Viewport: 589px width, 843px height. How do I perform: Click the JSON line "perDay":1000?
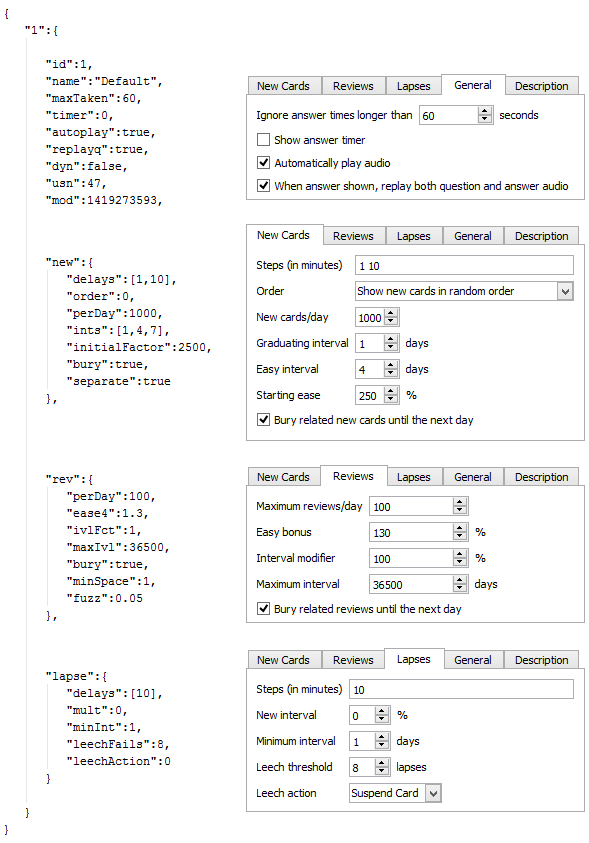pos(114,313)
